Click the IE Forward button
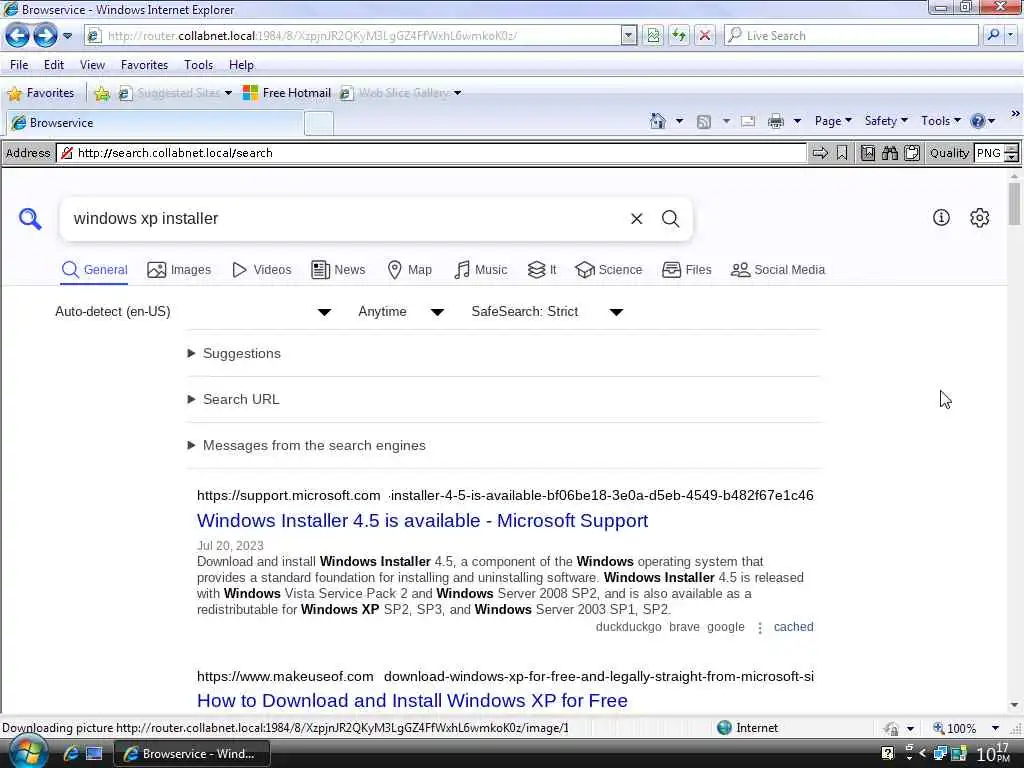This screenshot has height=768, width=1024. click(x=45, y=35)
